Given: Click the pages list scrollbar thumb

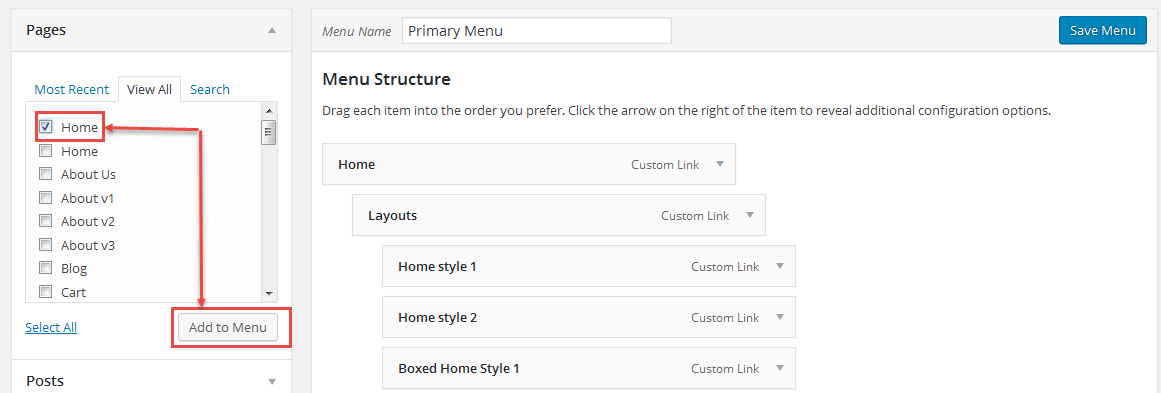Looking at the screenshot, I should pyautogui.click(x=269, y=132).
